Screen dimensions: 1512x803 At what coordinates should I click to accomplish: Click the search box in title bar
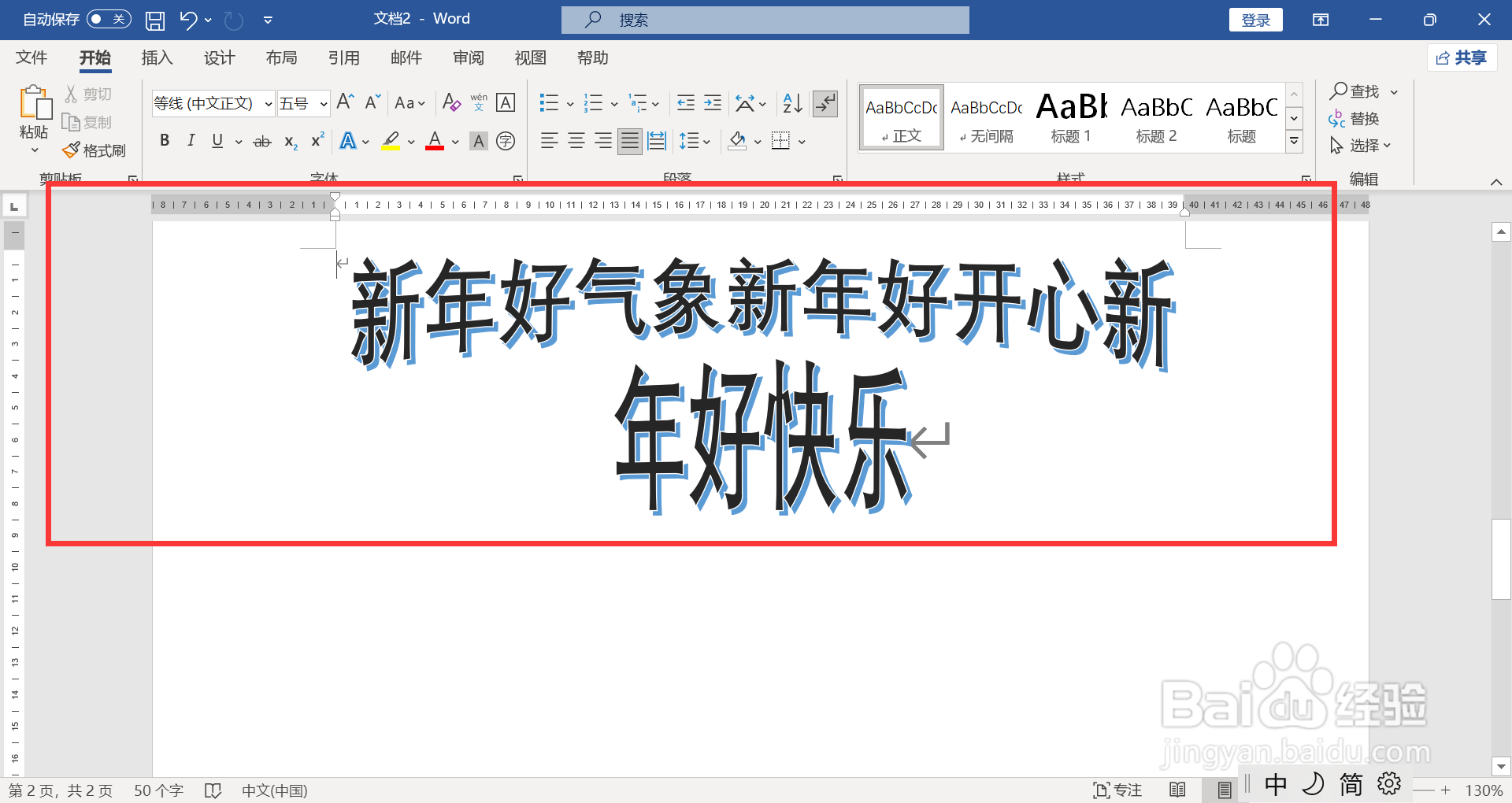[x=765, y=20]
